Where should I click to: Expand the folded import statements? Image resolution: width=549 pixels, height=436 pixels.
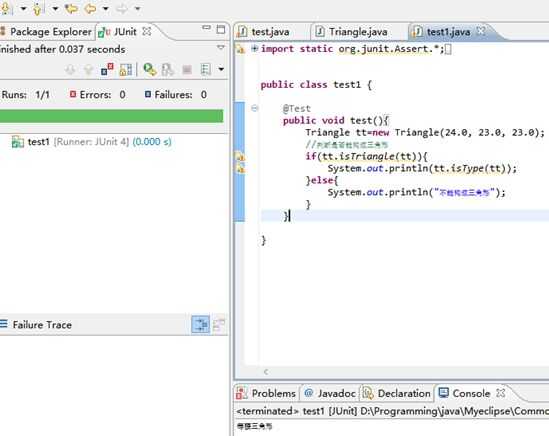click(255, 49)
